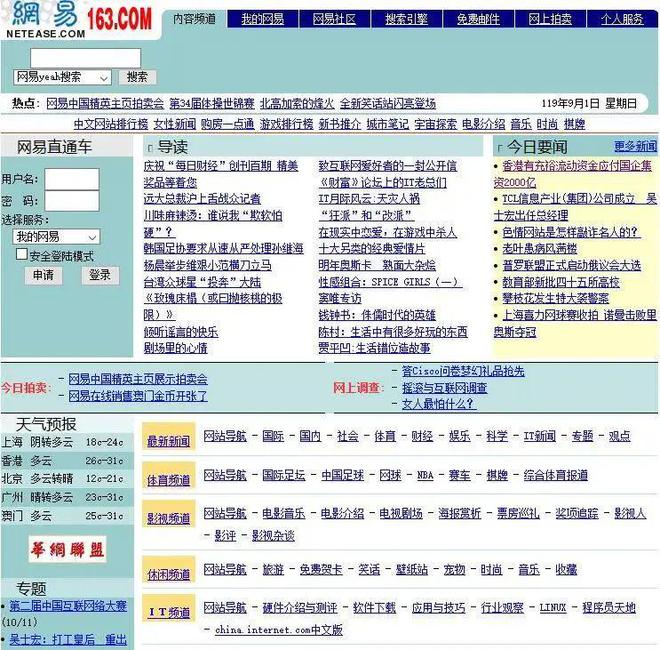The height and width of the screenshot is (650, 660).
Task: Open the 游戏排行榜 link
Action: point(286,124)
